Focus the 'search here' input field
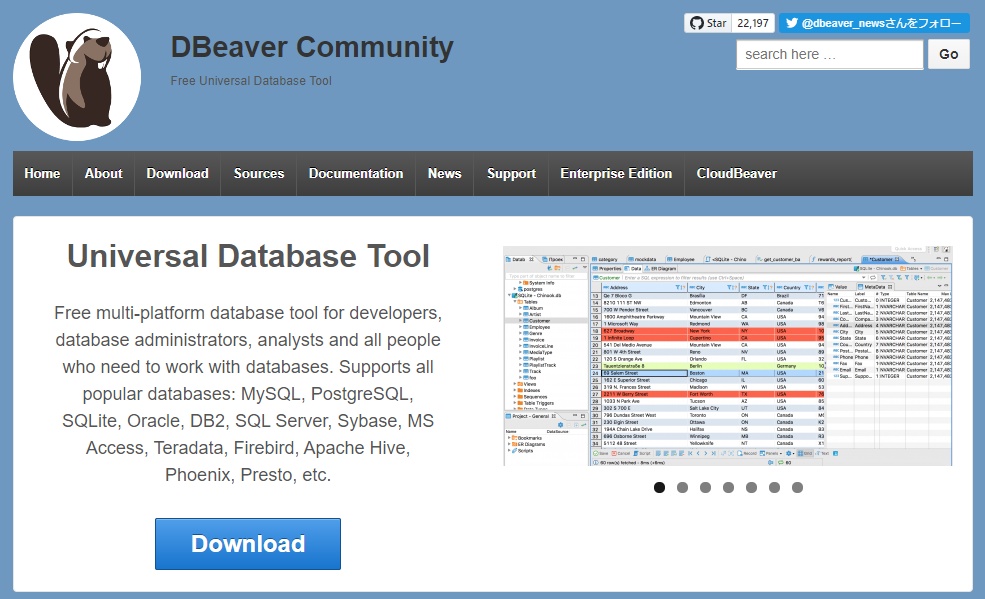 (829, 55)
